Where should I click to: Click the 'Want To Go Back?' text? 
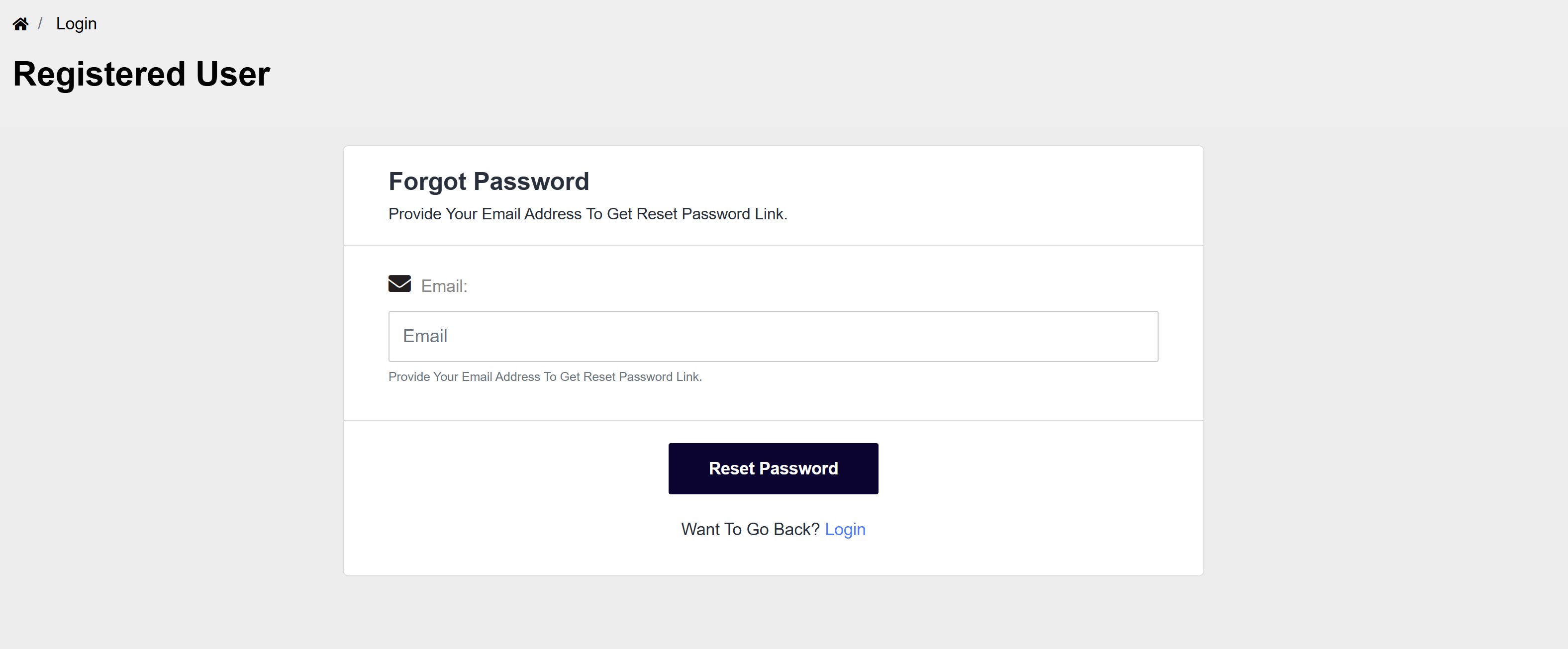pos(750,529)
